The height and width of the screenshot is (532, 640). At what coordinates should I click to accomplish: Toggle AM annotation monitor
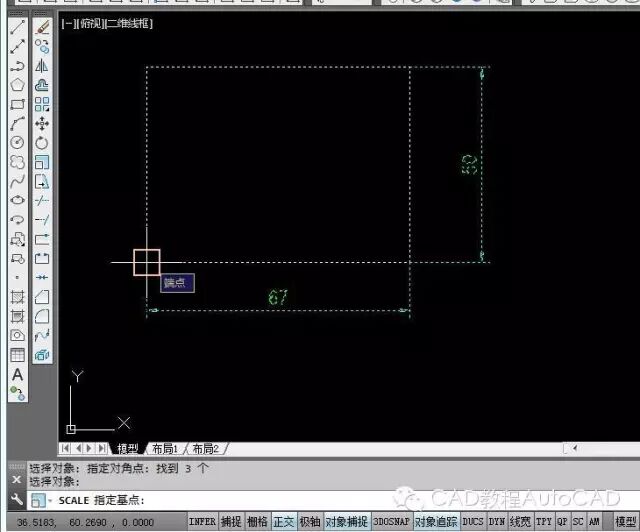594,521
